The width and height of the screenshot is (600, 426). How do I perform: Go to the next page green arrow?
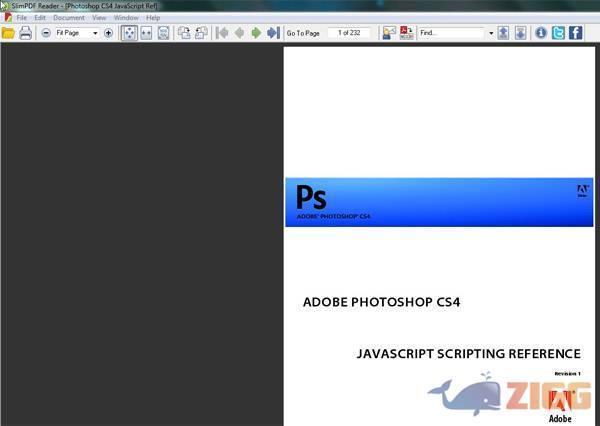pos(256,33)
